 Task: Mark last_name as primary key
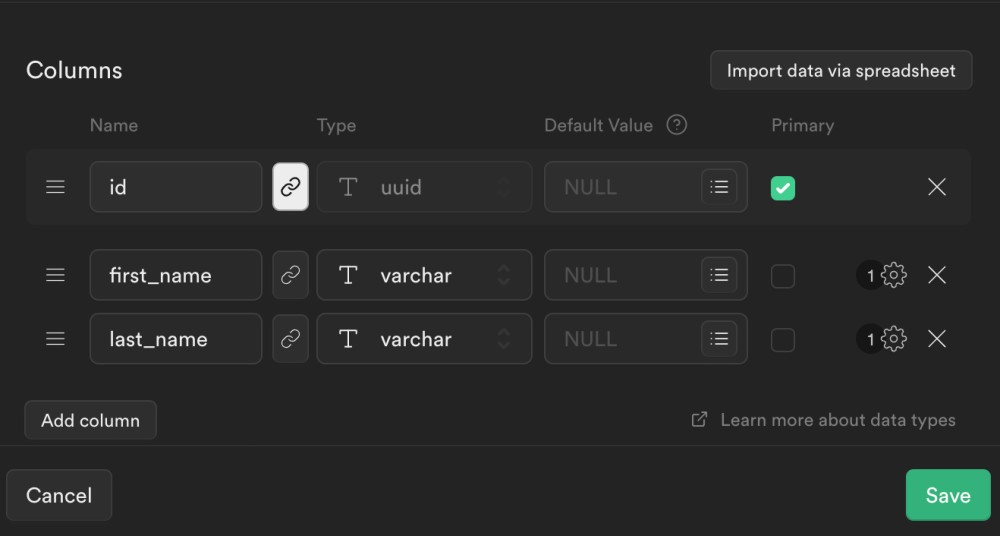[783, 339]
